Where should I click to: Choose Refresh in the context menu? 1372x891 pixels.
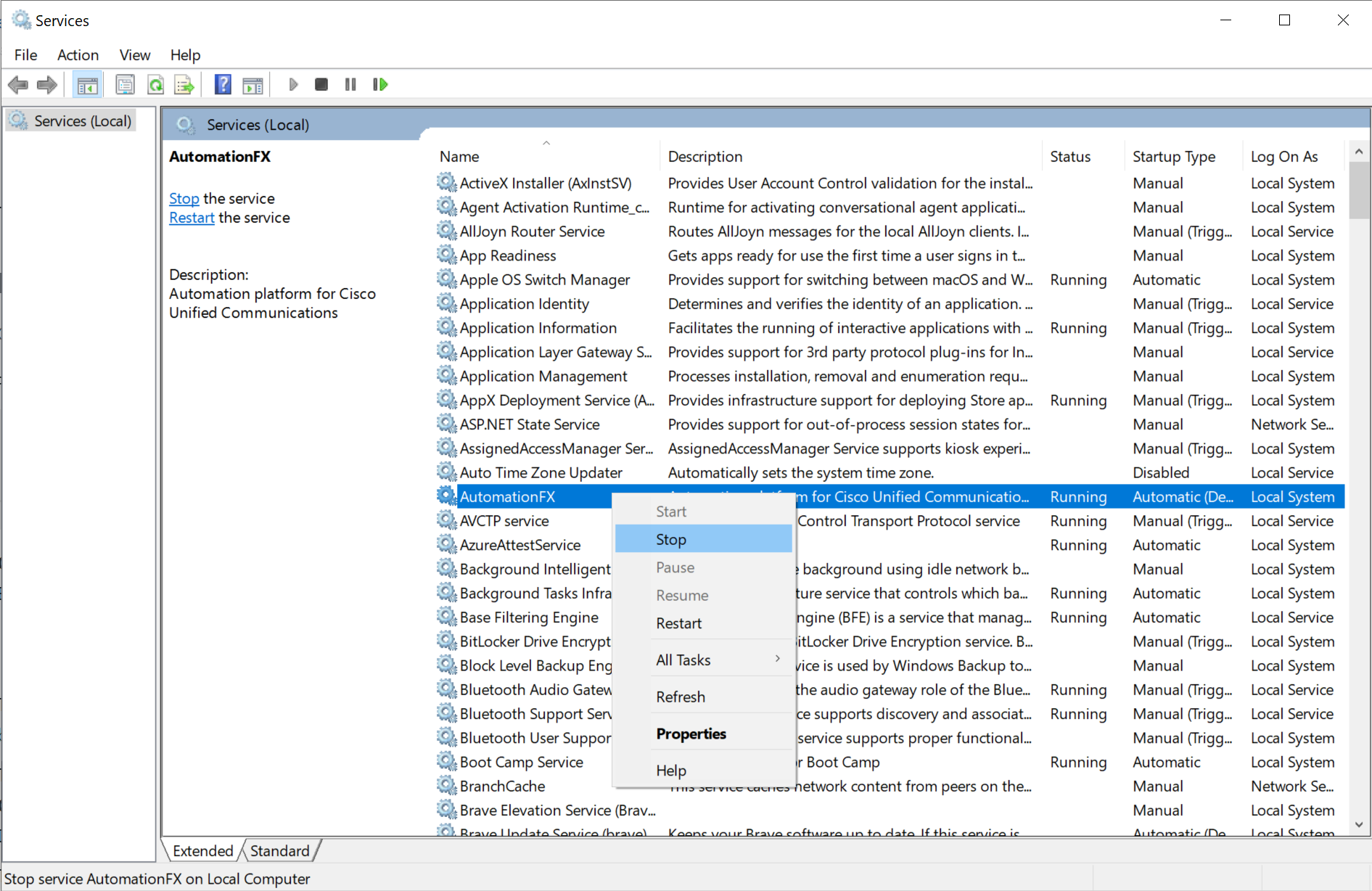[x=703, y=697]
